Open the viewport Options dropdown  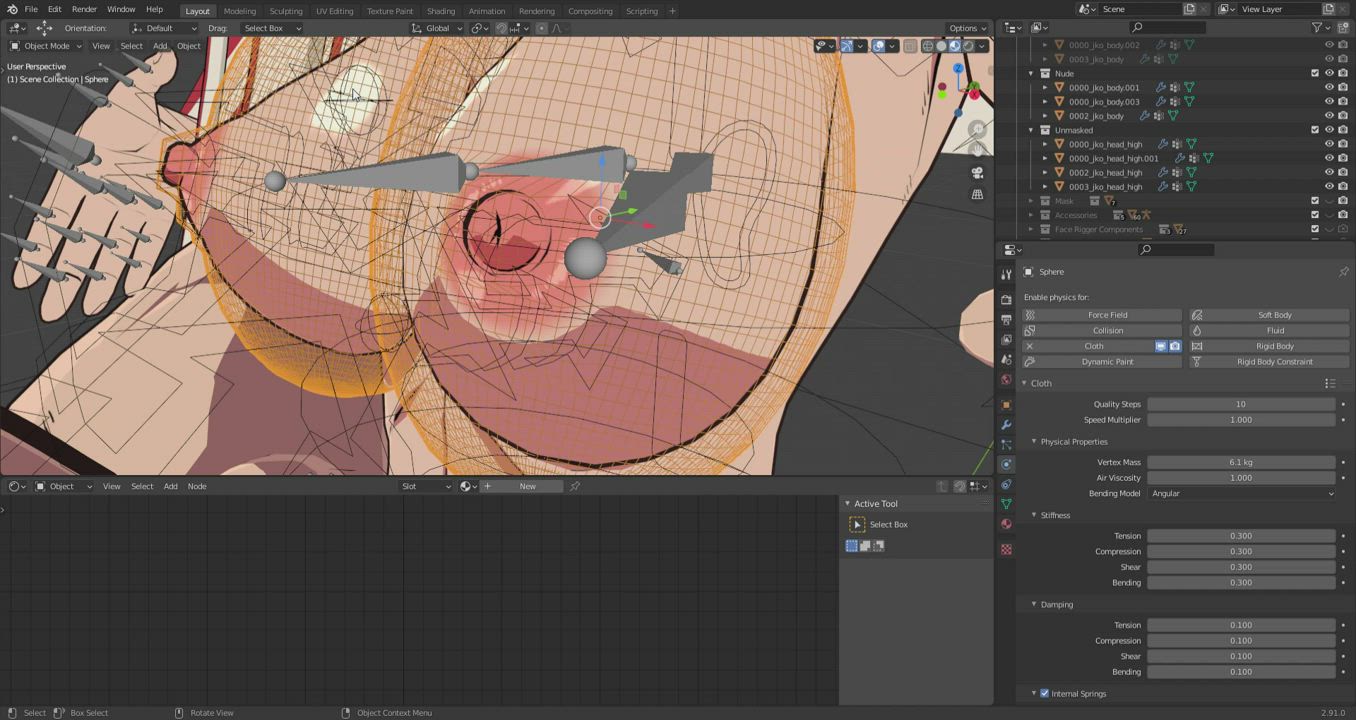967,28
